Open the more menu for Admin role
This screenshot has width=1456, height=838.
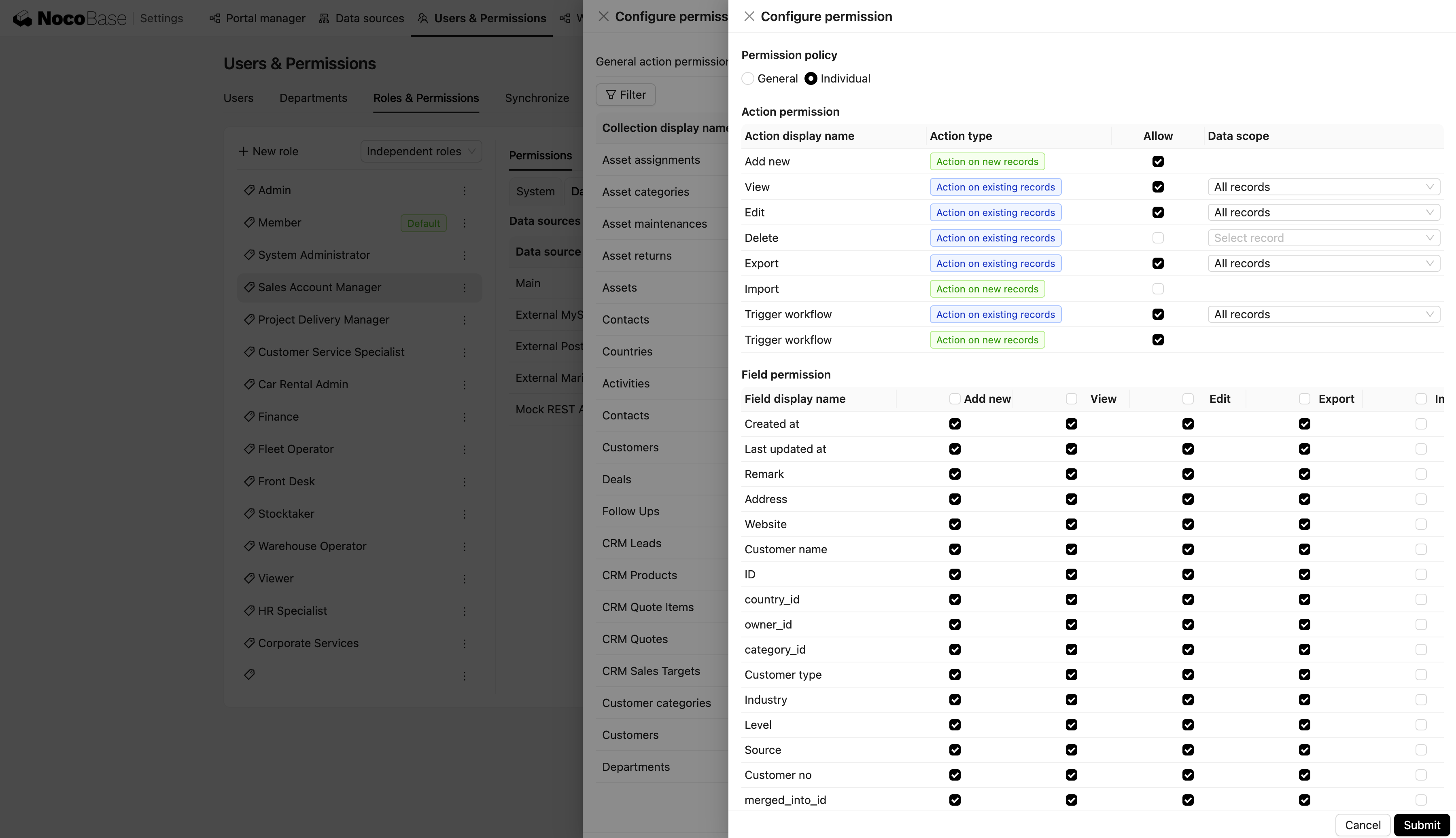point(465,190)
